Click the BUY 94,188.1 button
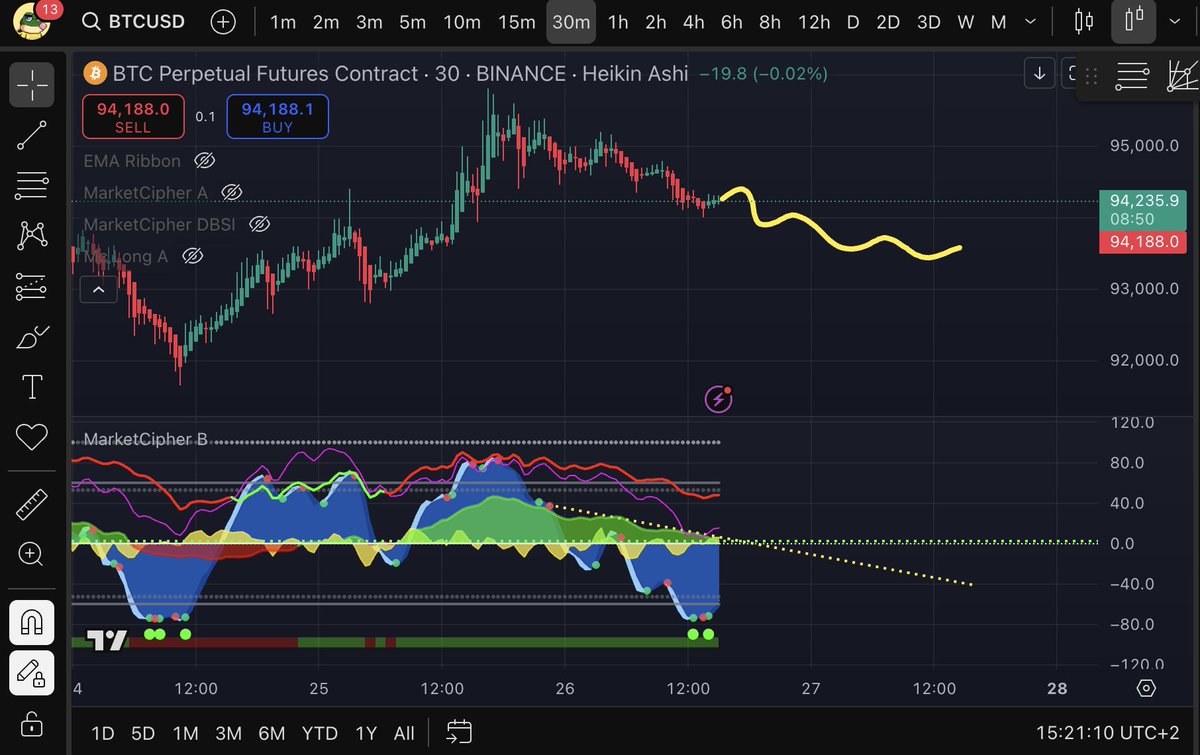Viewport: 1200px width, 755px height. 277,116
